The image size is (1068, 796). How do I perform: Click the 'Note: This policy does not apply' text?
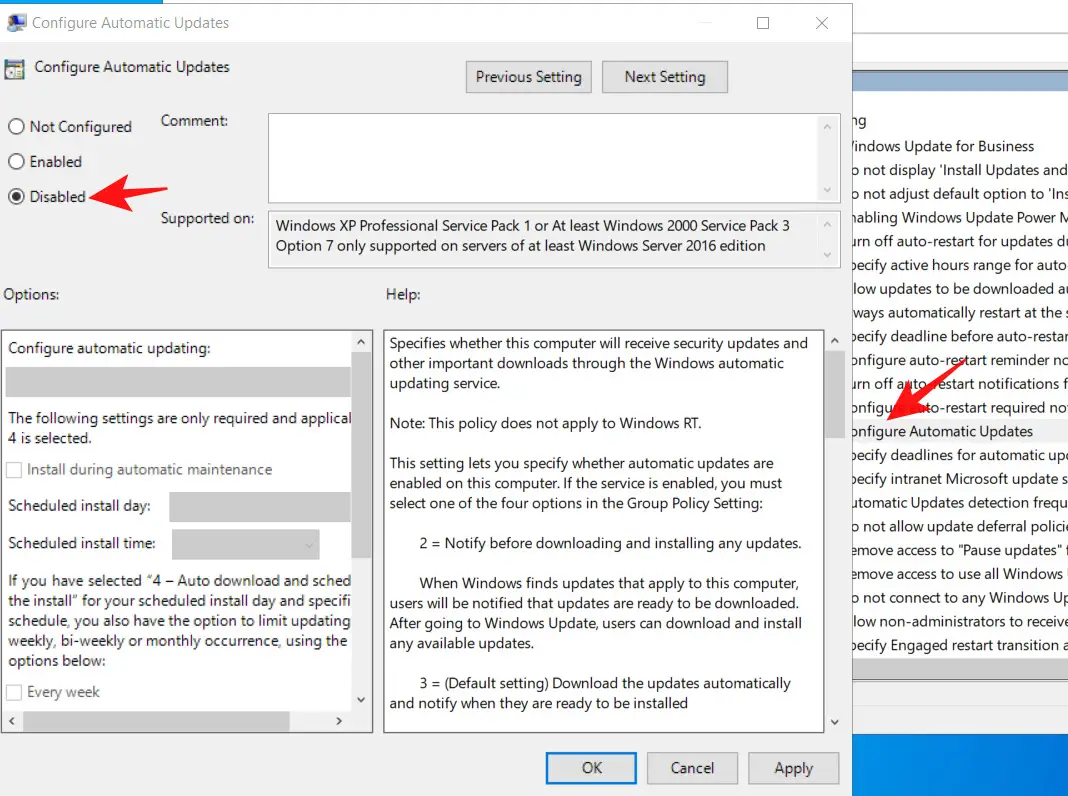pyautogui.click(x=545, y=424)
